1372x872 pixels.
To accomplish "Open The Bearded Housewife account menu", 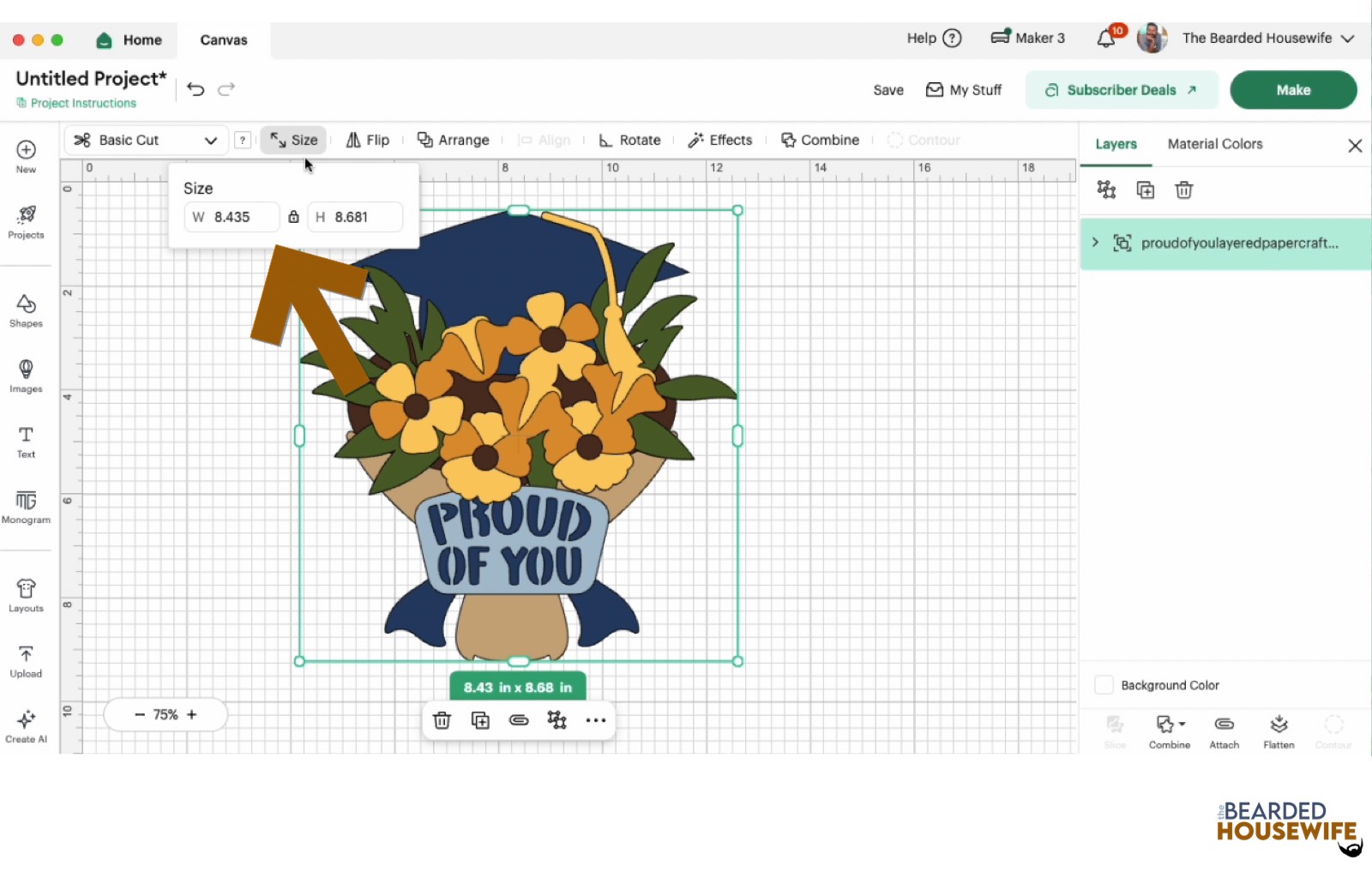I will tap(1267, 38).
